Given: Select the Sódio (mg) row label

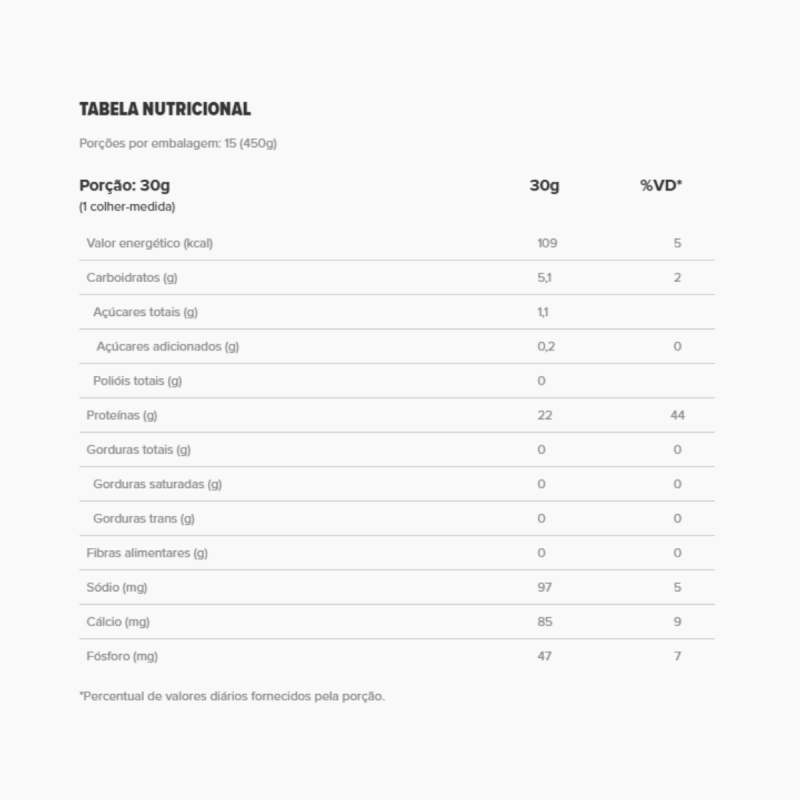Looking at the screenshot, I should point(117,587).
